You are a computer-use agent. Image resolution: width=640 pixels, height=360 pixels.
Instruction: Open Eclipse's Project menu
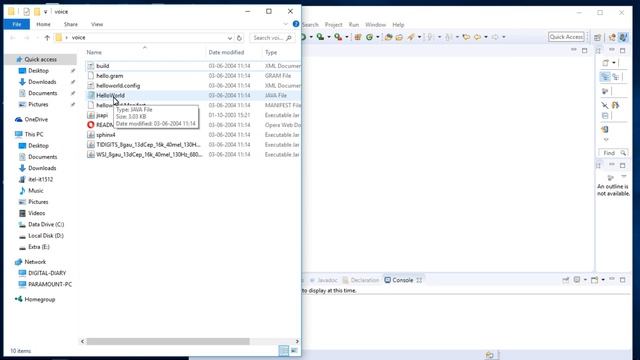click(x=333, y=24)
